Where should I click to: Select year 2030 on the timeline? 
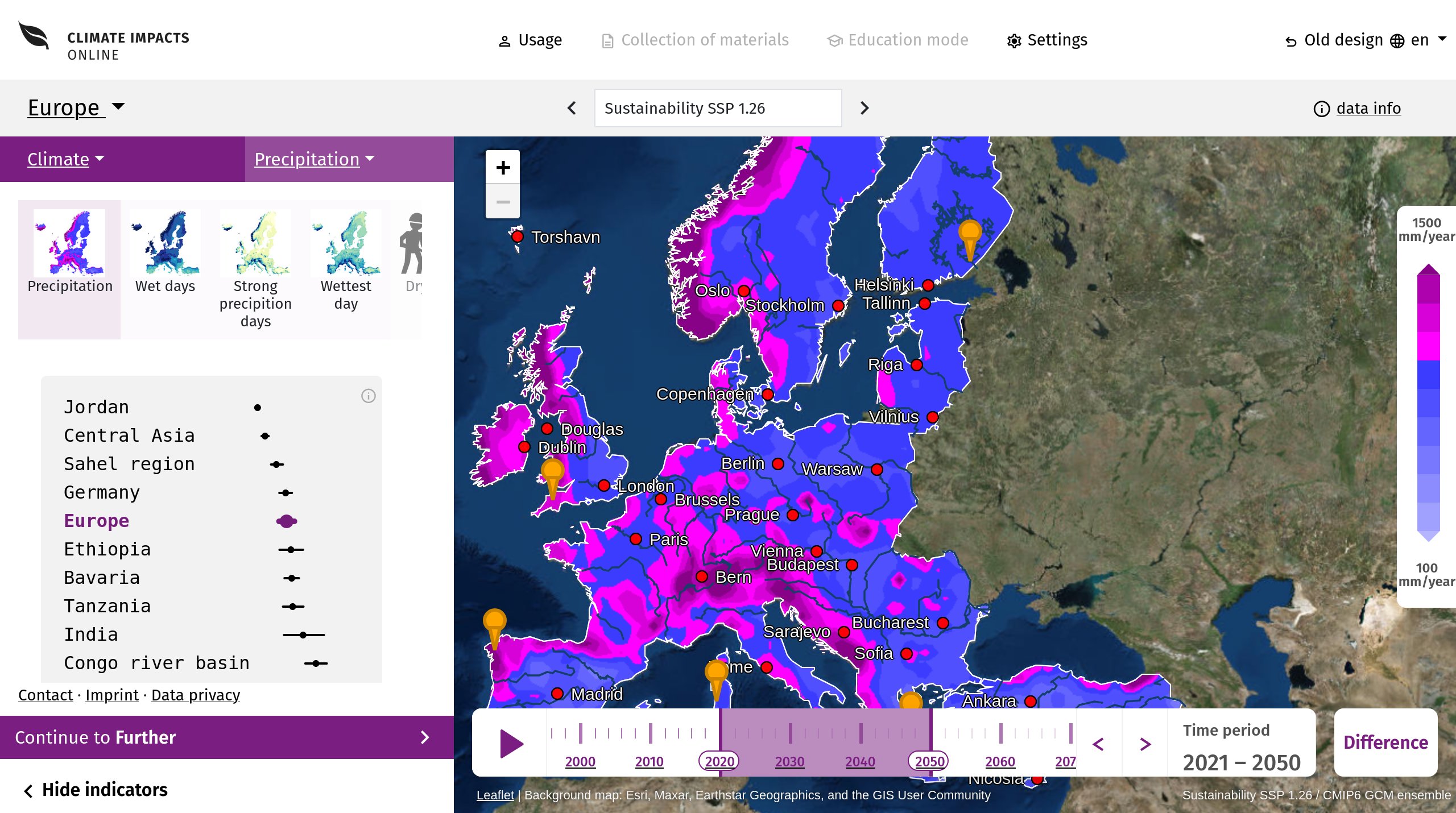click(x=789, y=761)
